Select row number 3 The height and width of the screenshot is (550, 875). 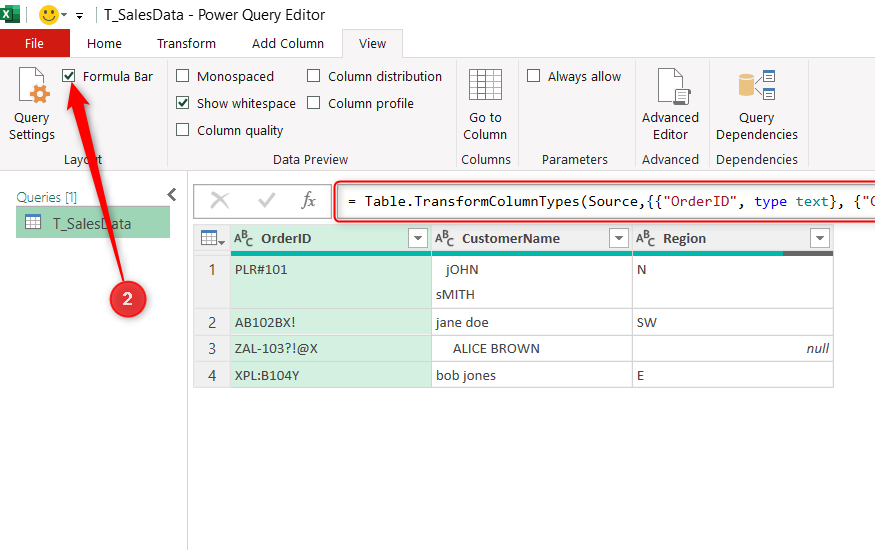(x=212, y=349)
